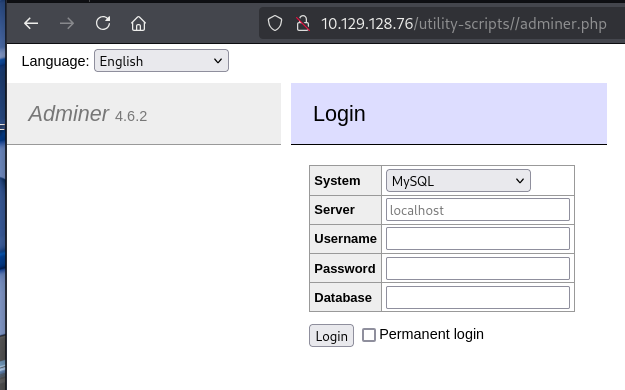The height and width of the screenshot is (390, 625).
Task: Reload the Adminer page
Action: pyautogui.click(x=103, y=23)
